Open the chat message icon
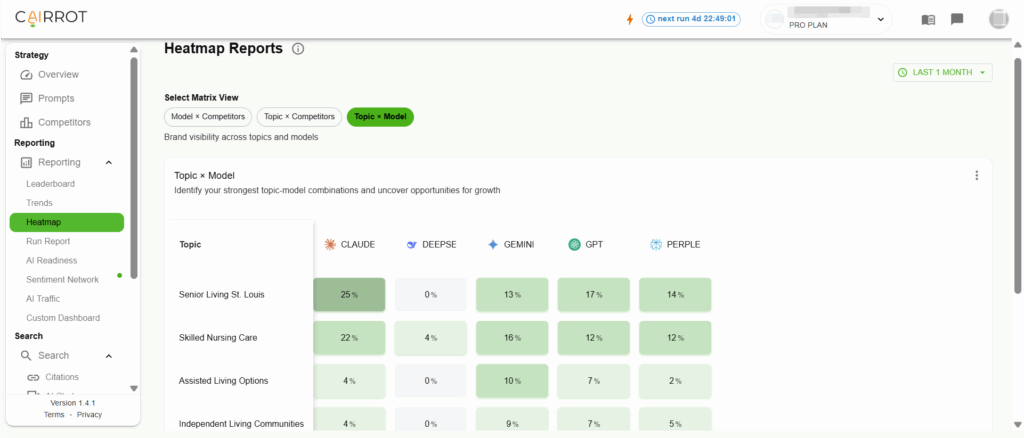 (x=957, y=19)
